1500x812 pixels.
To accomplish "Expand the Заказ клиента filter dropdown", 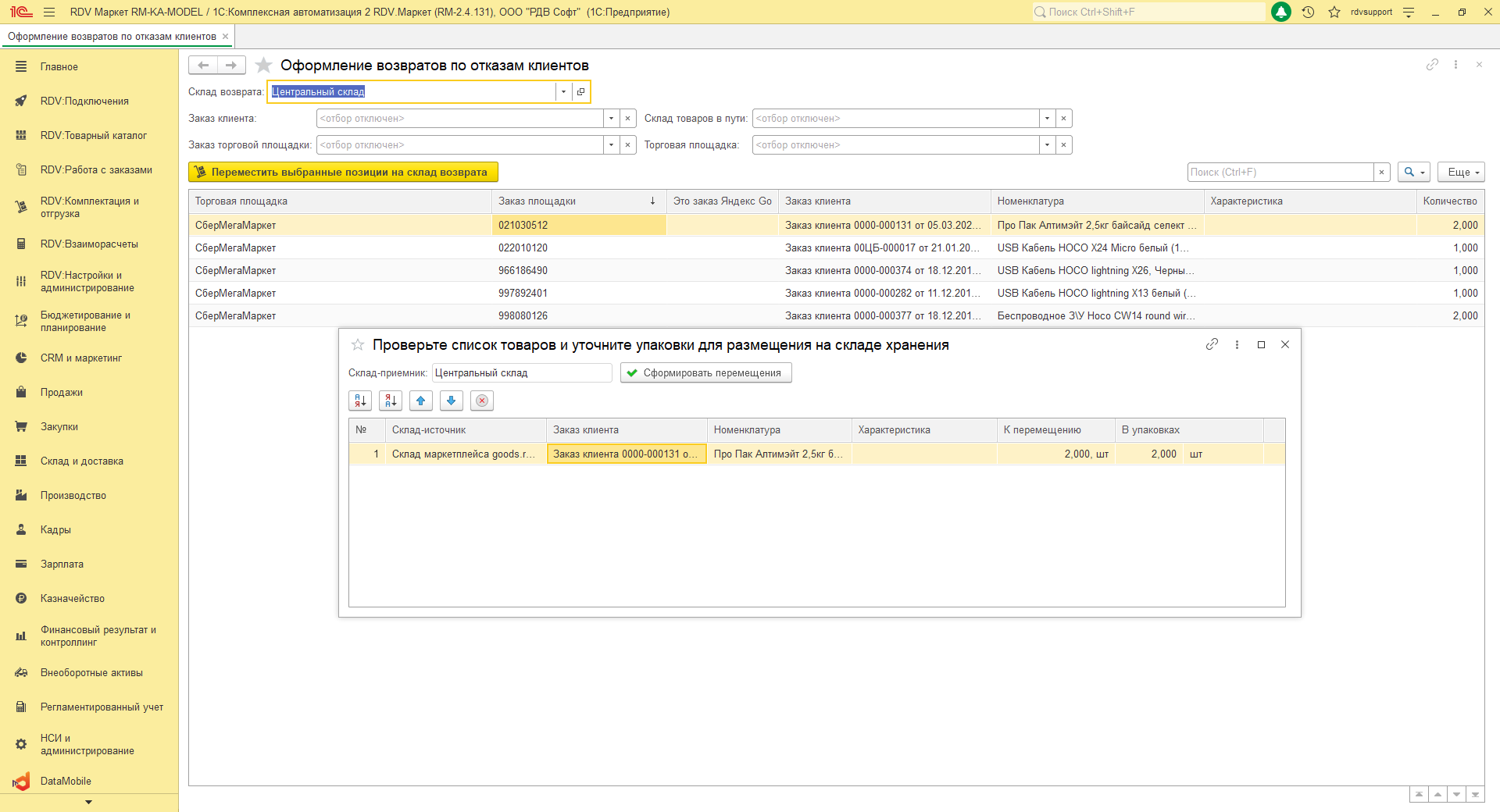I will point(611,119).
